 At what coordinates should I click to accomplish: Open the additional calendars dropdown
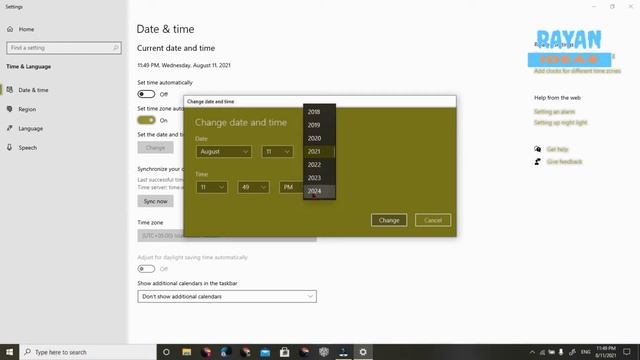[227, 296]
